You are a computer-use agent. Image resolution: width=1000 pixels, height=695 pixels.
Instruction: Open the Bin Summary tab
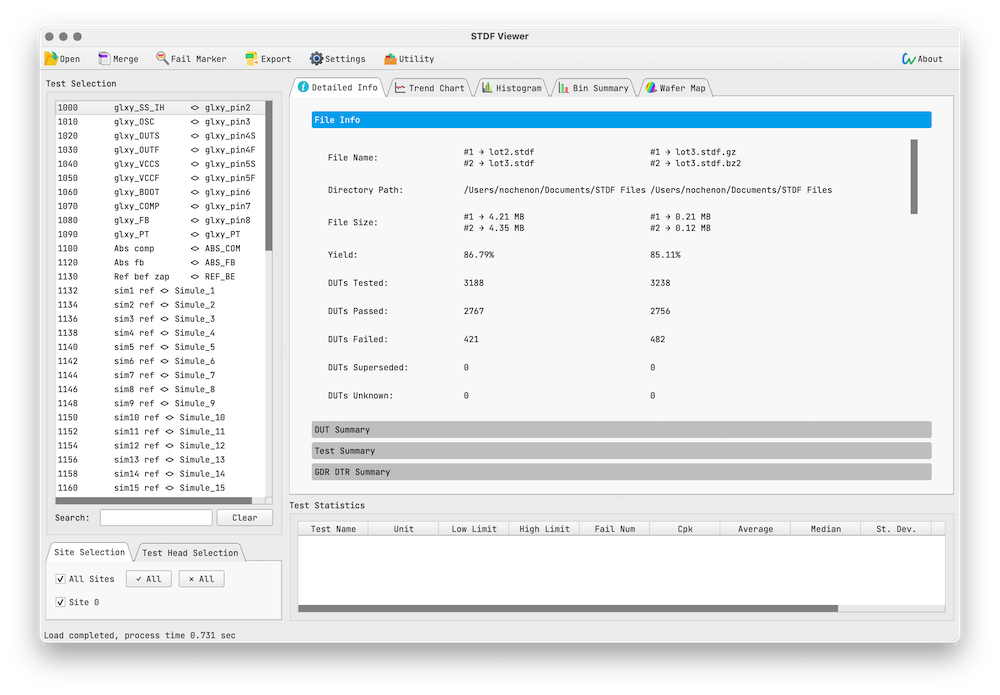594,88
